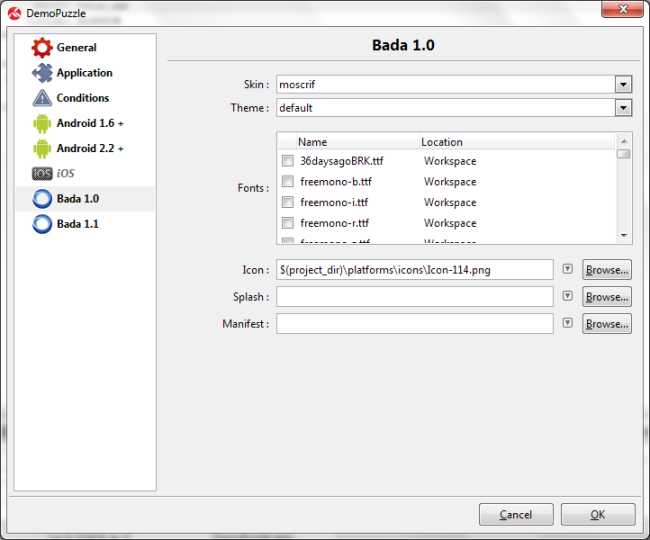Click the iOS badge icon
The image size is (650, 540).
tap(42, 174)
